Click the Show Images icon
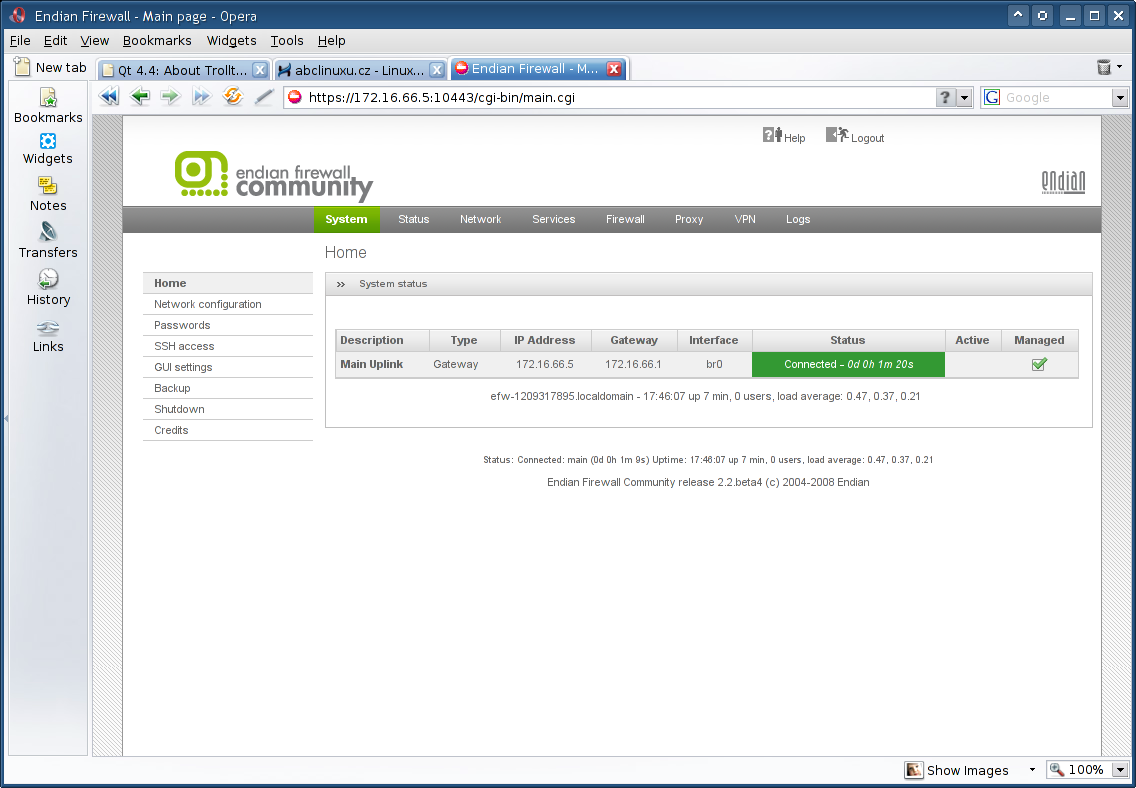The width and height of the screenshot is (1136, 788). (914, 770)
